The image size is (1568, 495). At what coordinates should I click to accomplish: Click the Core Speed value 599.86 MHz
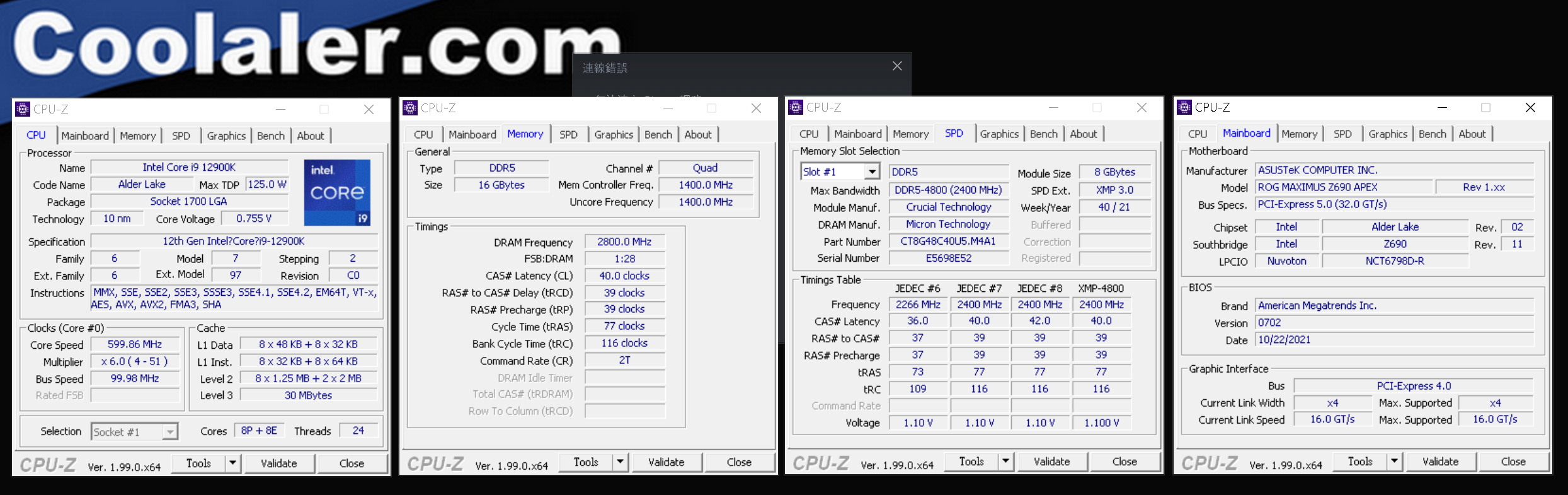(x=135, y=344)
